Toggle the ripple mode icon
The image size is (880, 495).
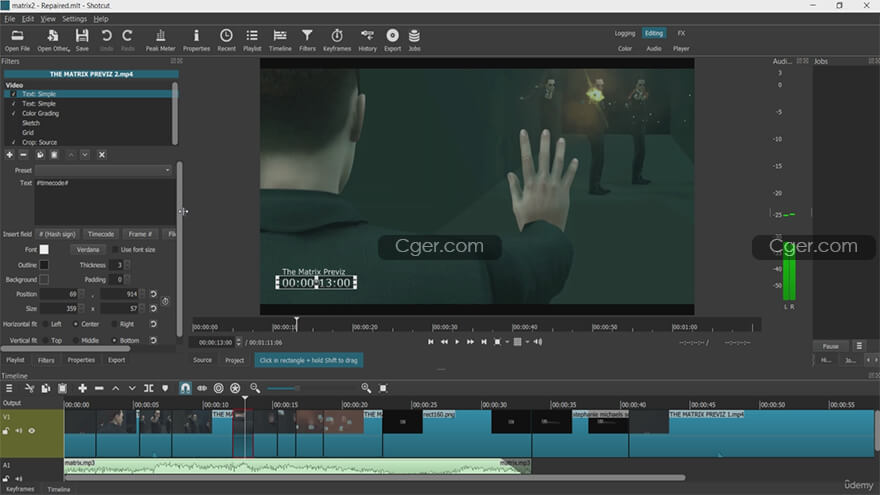[219, 388]
